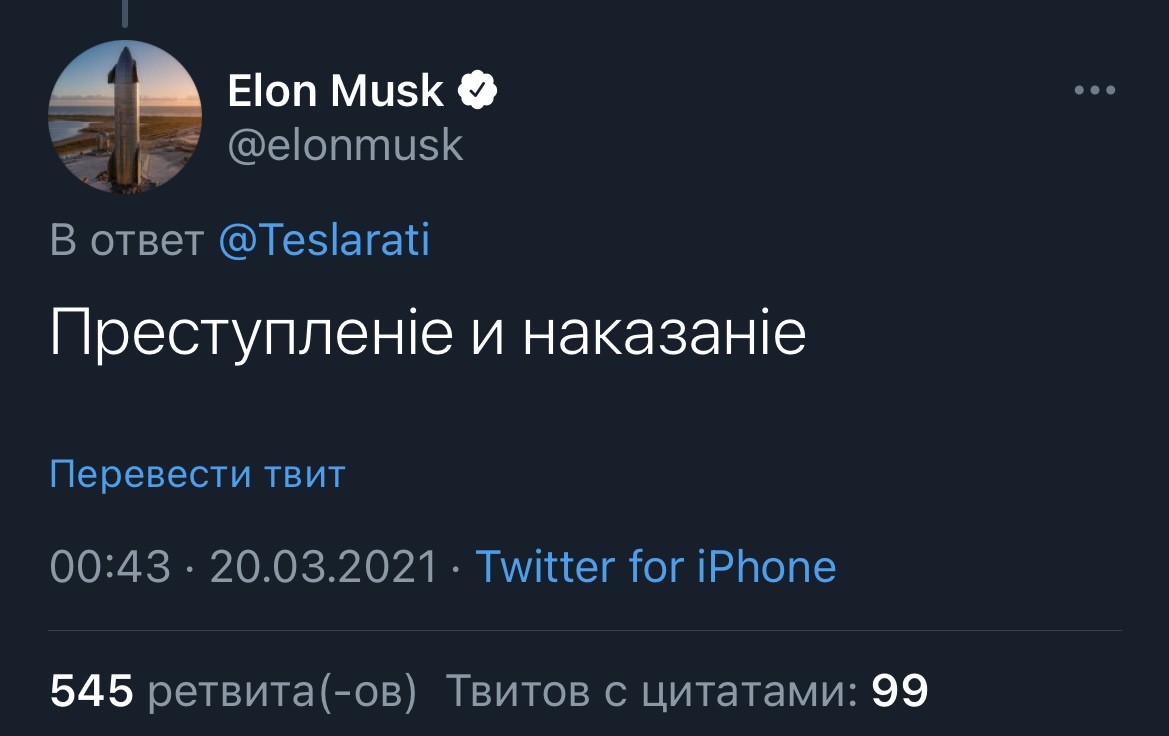The height and width of the screenshot is (736, 1169).
Task: Click the 00:43 timestamp
Action: coord(110,567)
